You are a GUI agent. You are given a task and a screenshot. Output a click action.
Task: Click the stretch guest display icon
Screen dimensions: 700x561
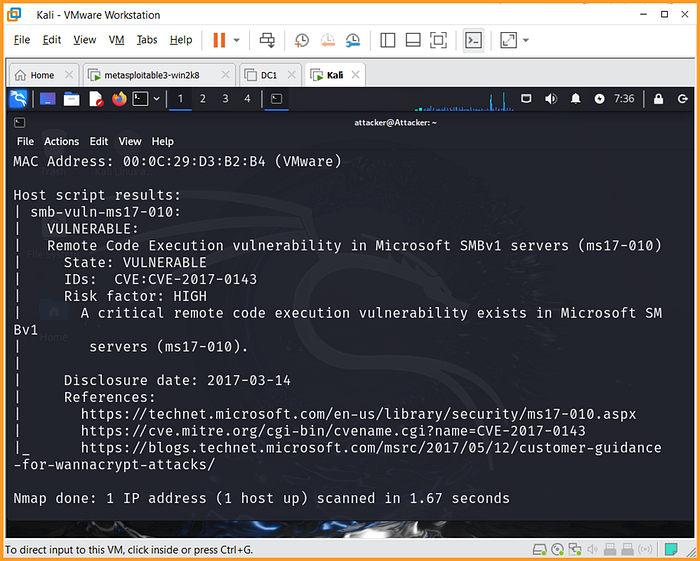(x=508, y=40)
